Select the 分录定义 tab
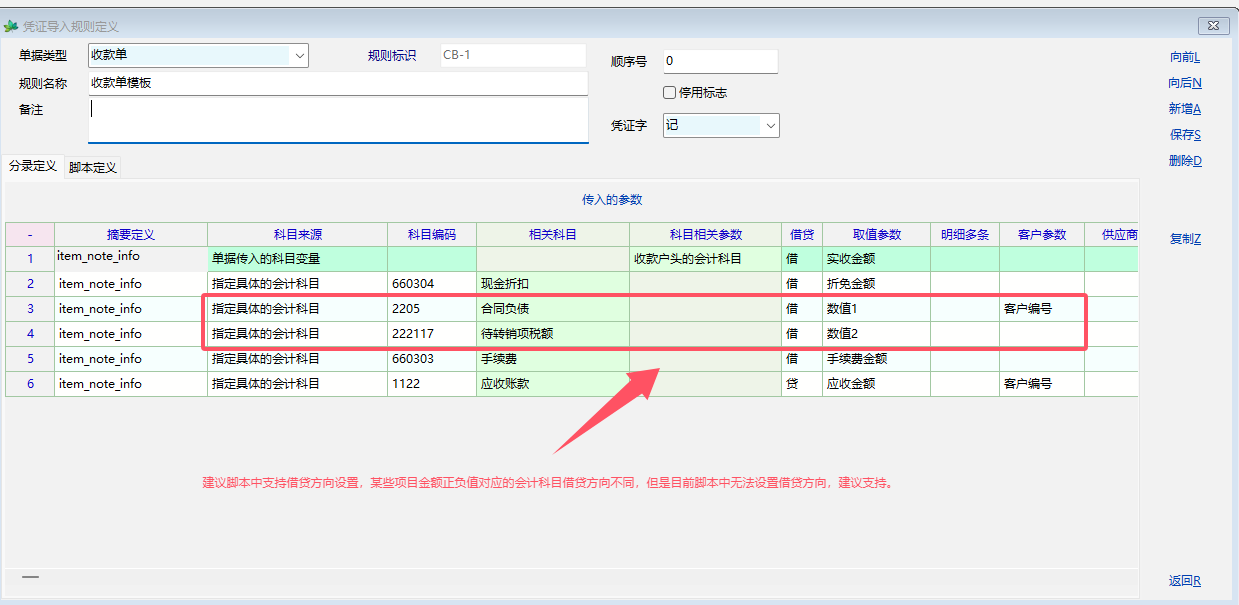Screen dimensions: 1239x605 coord(33,166)
